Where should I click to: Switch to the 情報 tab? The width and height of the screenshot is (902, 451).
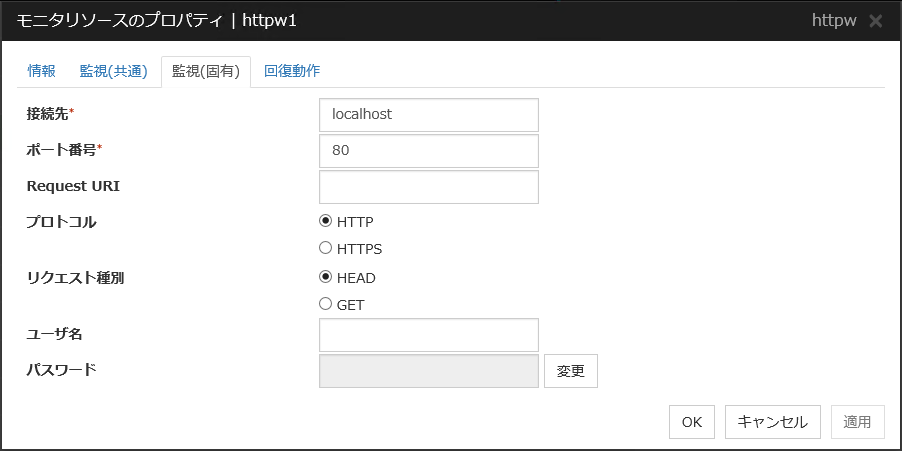pyautogui.click(x=42, y=71)
